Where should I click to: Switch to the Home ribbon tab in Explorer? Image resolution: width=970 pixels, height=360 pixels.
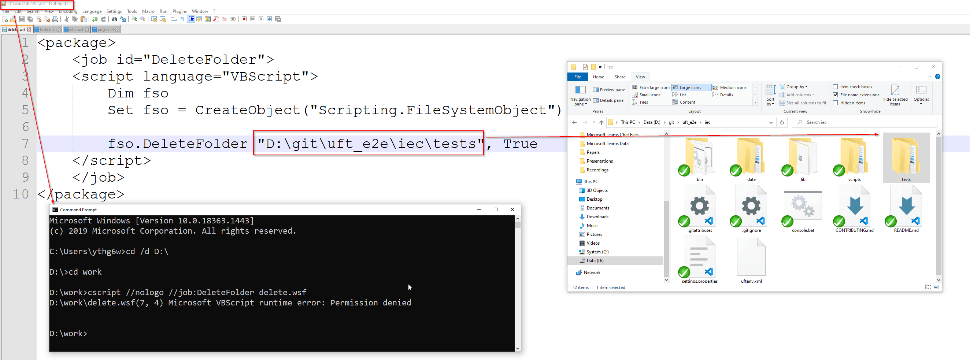tap(598, 77)
